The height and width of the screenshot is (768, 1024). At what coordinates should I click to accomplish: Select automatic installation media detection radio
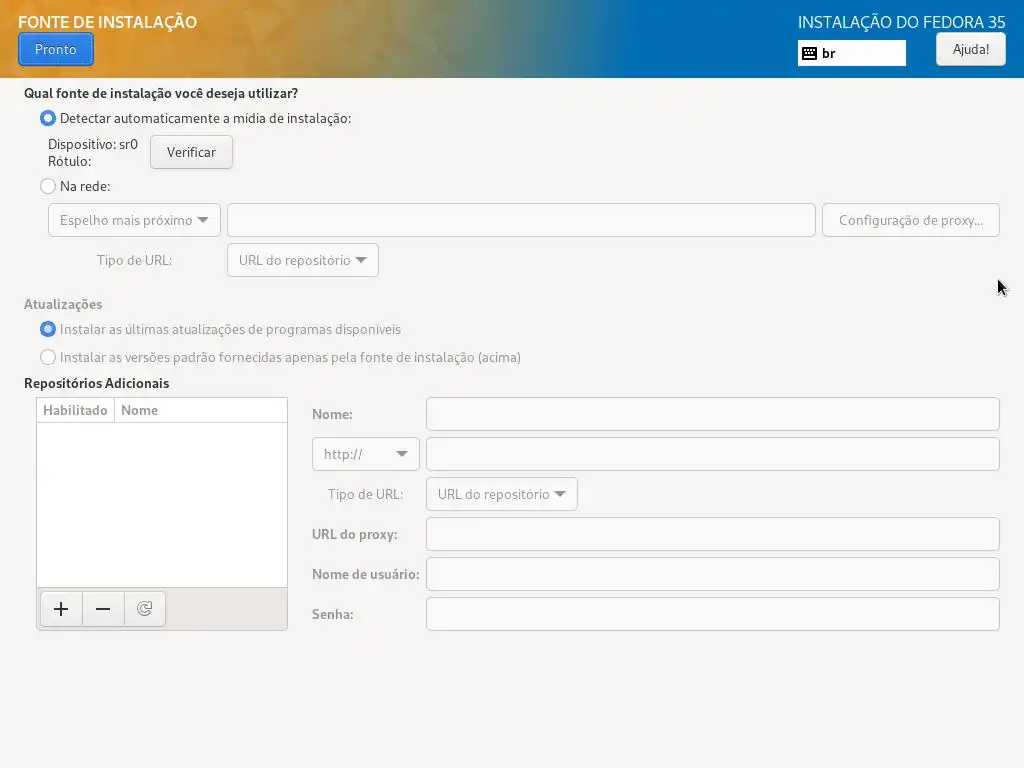[x=48, y=118]
